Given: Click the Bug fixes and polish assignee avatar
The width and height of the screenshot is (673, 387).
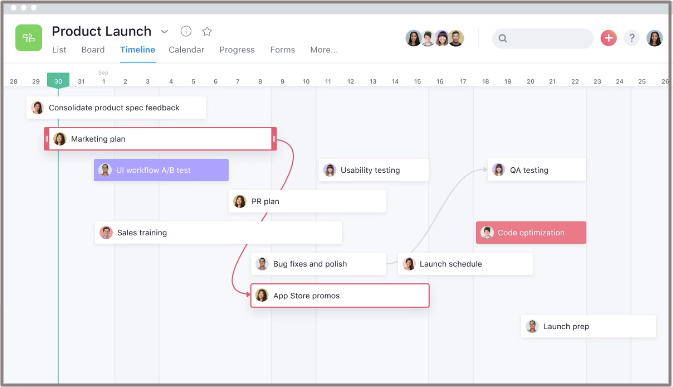Looking at the screenshot, I should (262, 264).
